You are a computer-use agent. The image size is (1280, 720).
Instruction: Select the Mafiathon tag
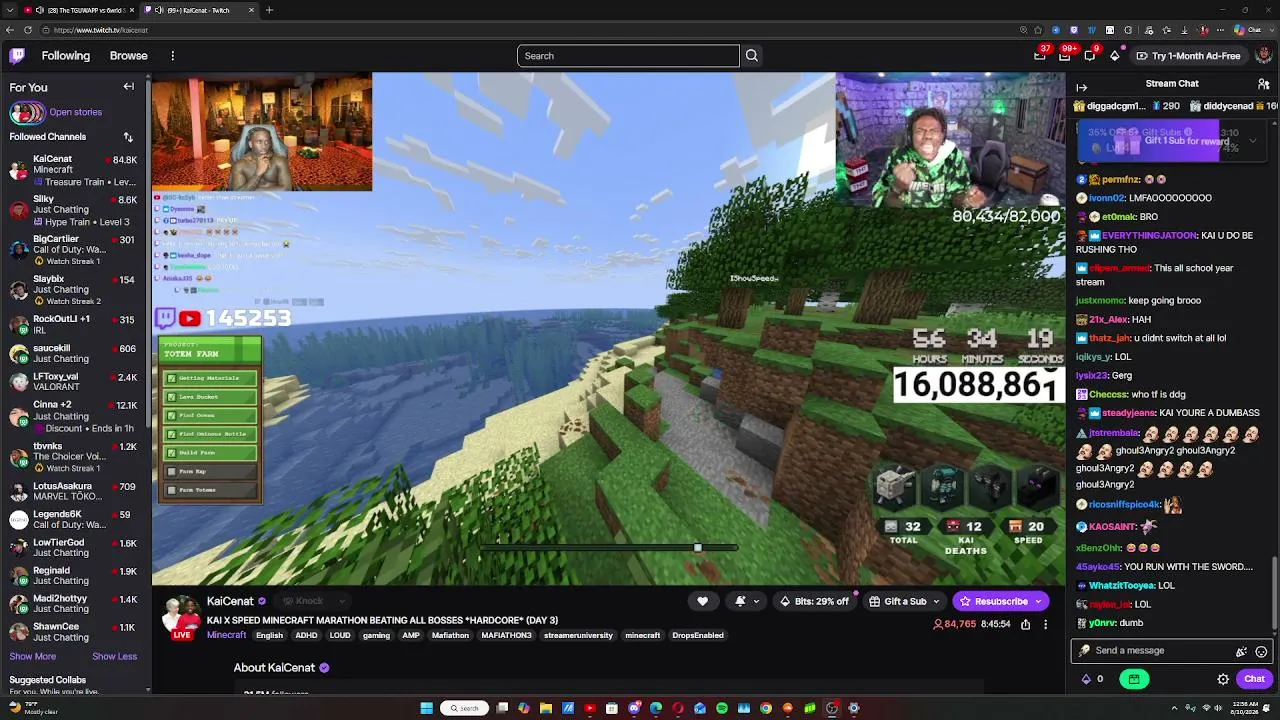point(450,635)
